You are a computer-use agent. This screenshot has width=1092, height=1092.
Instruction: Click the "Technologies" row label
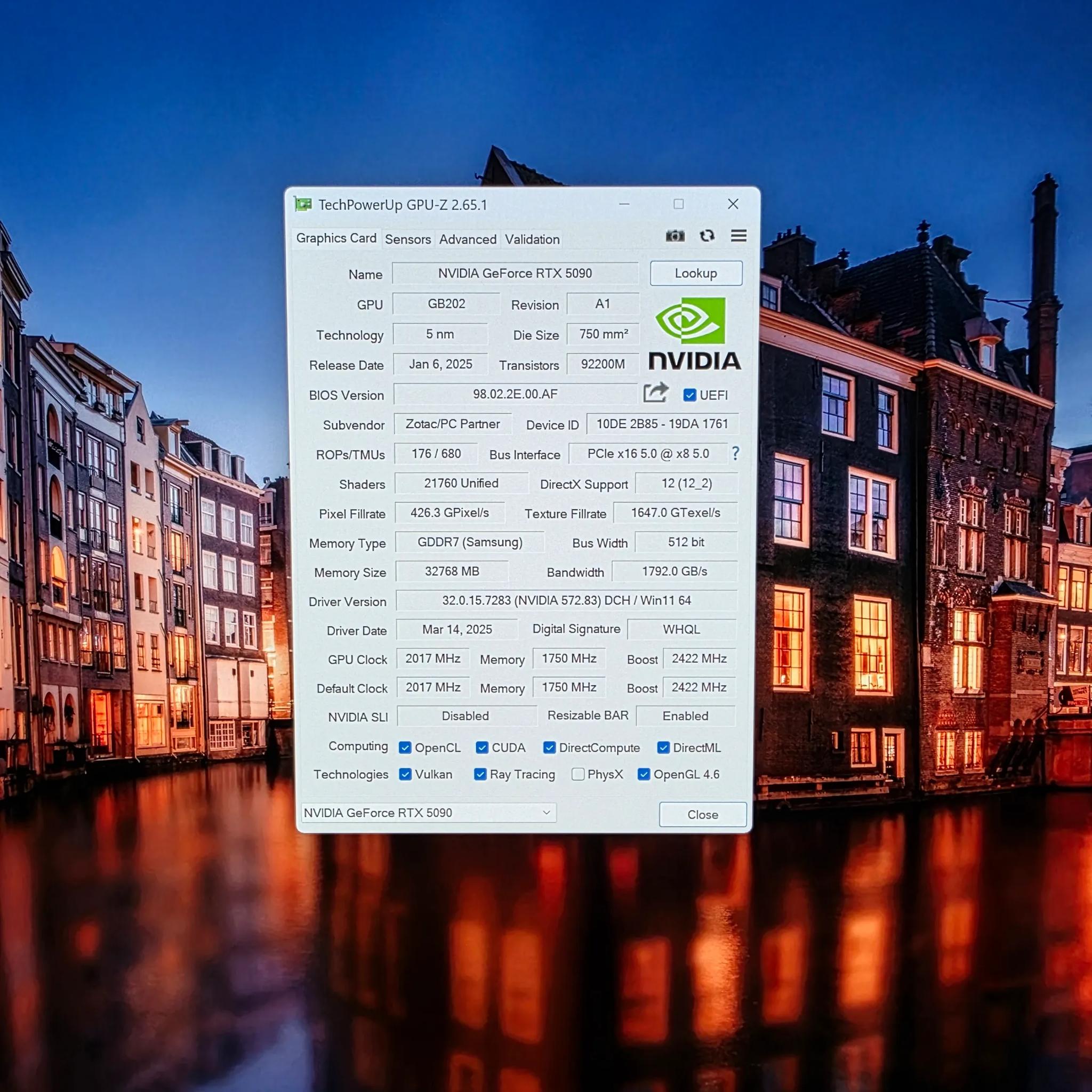click(351, 774)
